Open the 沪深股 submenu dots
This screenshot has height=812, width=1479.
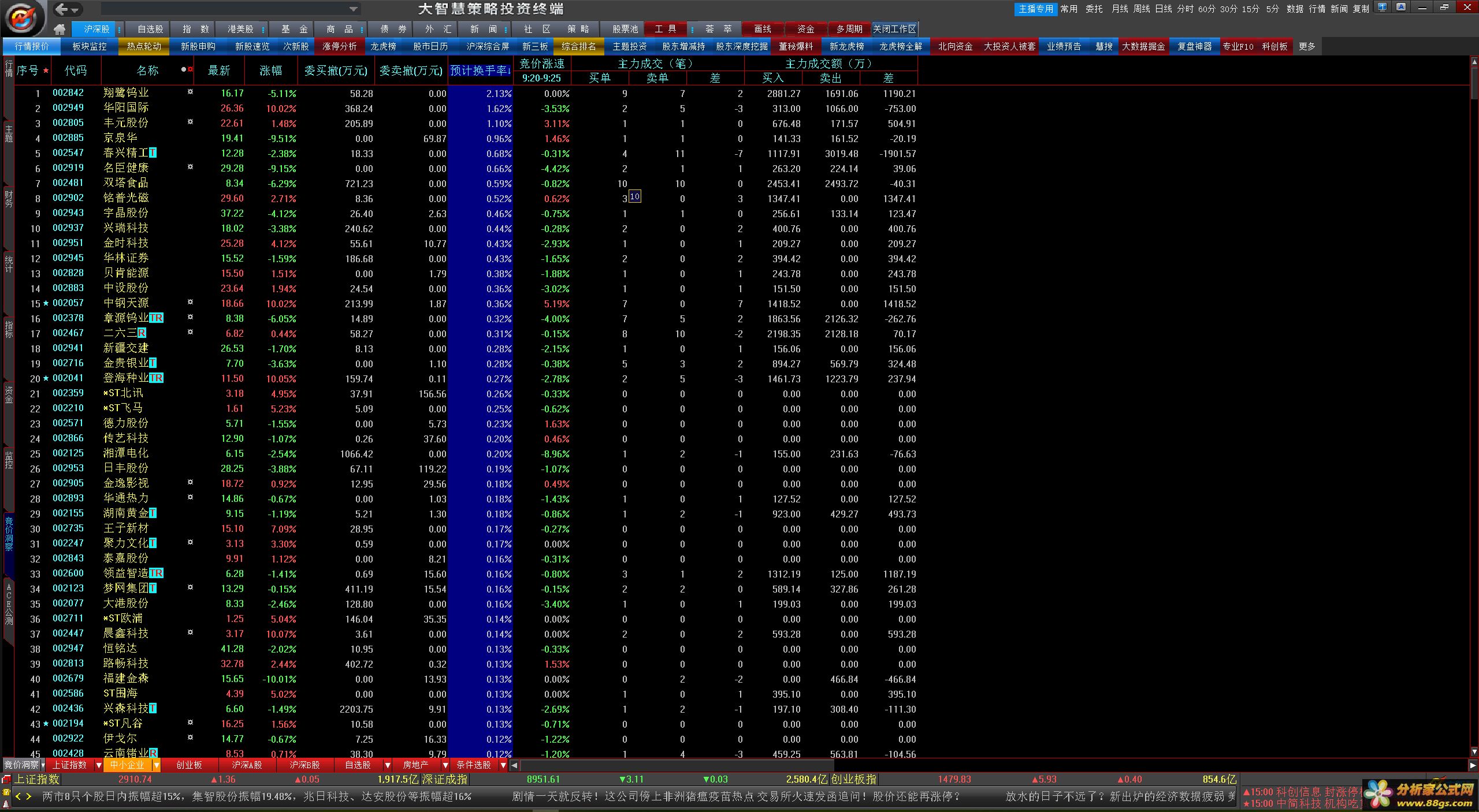(120, 29)
